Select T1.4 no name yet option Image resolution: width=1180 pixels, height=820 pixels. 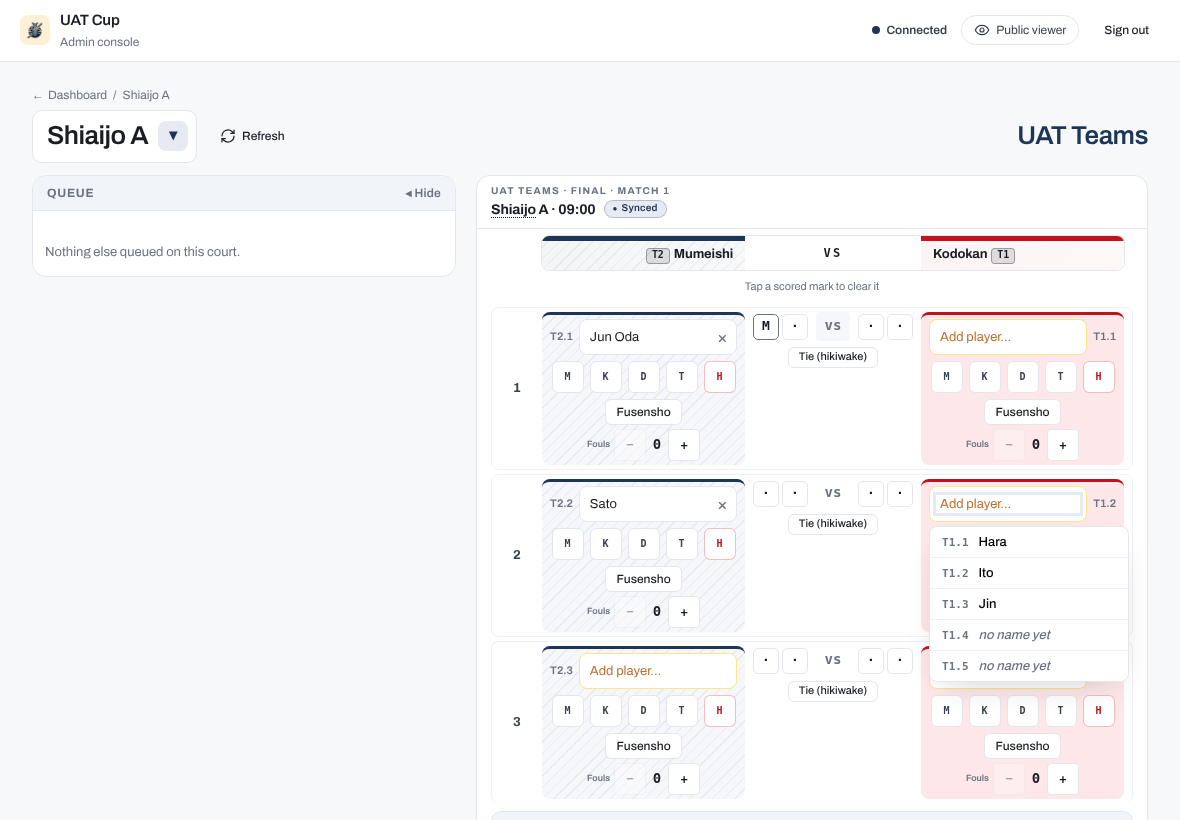click(1029, 635)
